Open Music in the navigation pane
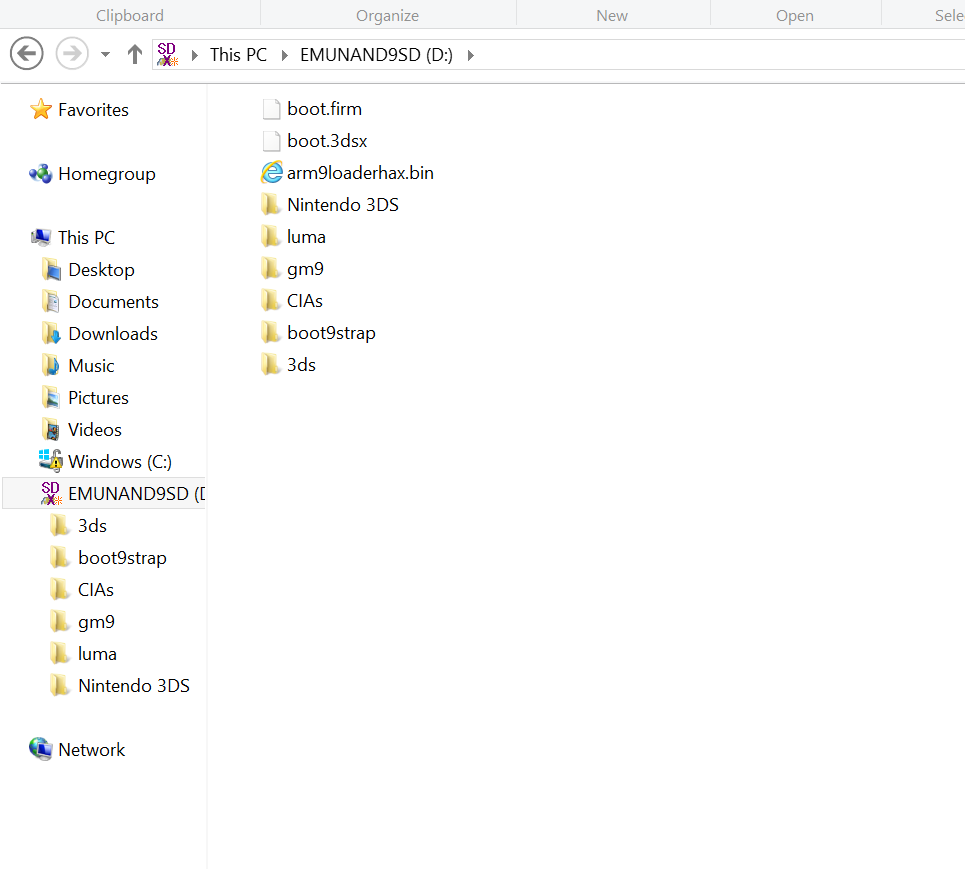Screen dimensions: 965x869 click(91, 366)
